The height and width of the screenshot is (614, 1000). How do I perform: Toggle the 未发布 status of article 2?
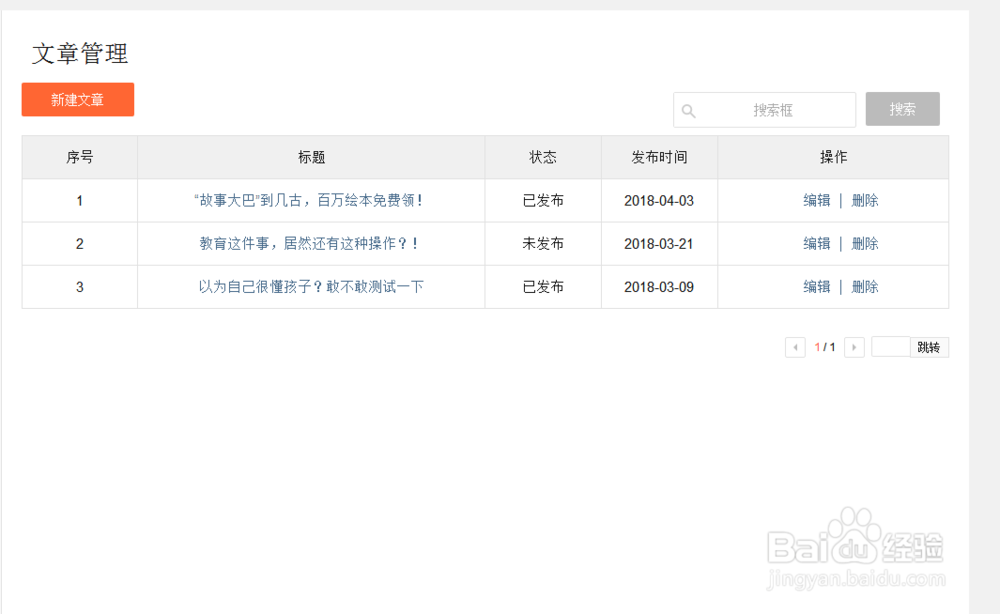pos(542,243)
